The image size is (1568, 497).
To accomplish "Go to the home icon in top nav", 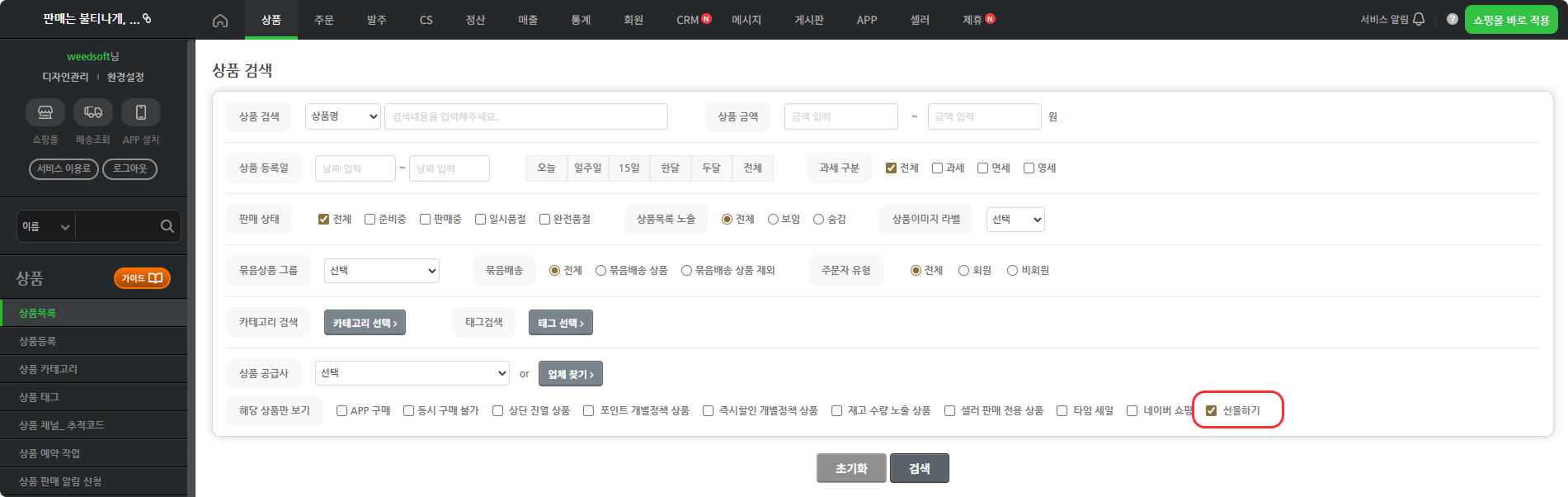I will click(220, 21).
